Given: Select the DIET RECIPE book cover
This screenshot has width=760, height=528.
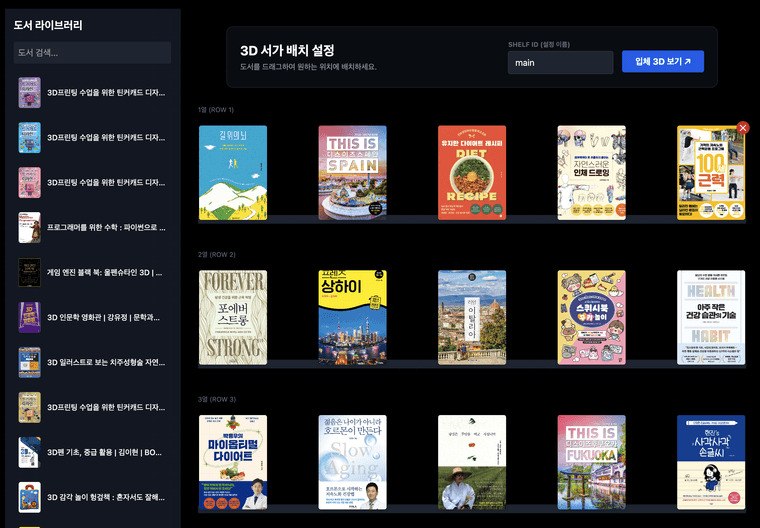Looking at the screenshot, I should click(x=472, y=171).
